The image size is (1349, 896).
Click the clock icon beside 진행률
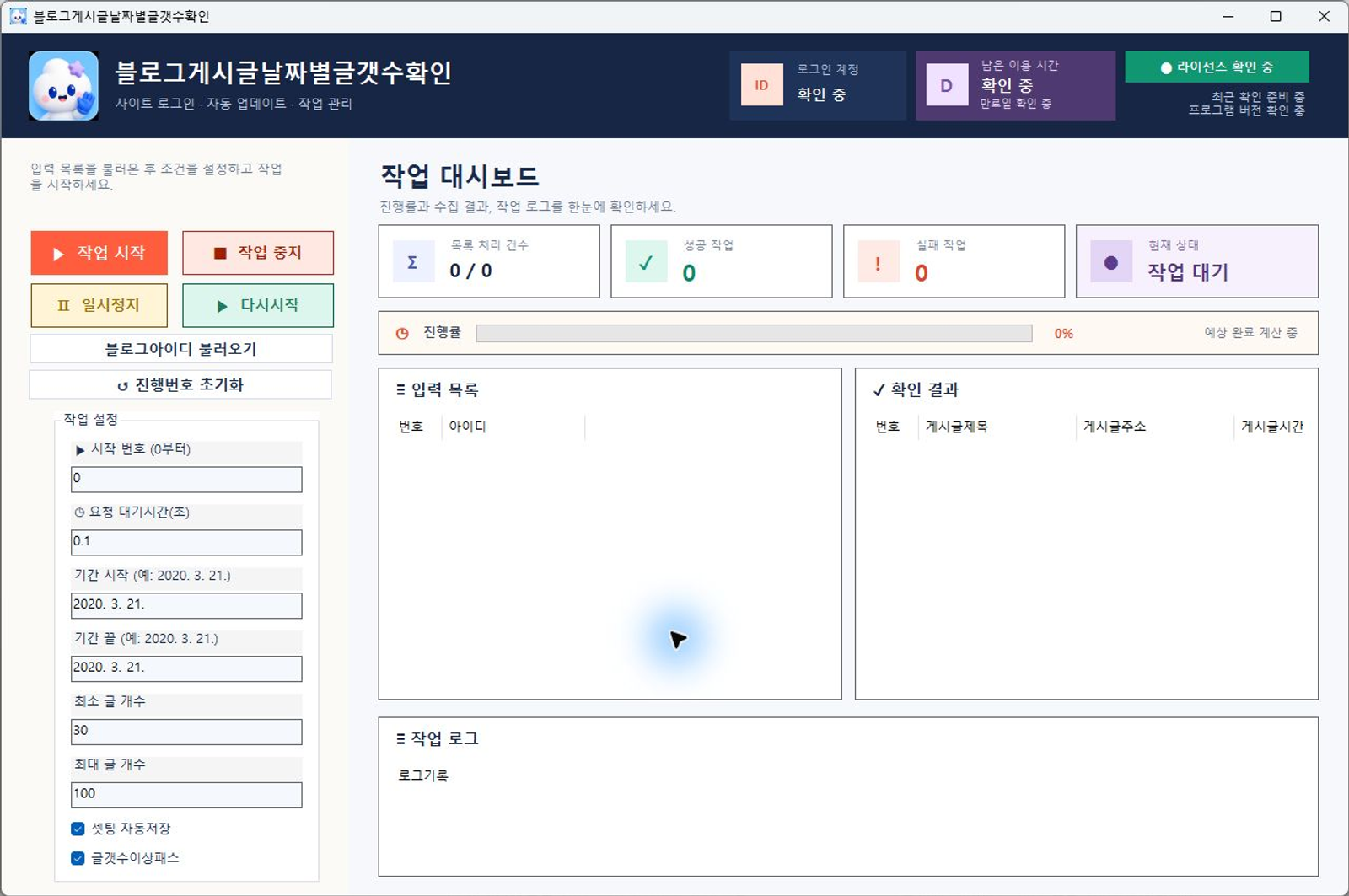402,333
